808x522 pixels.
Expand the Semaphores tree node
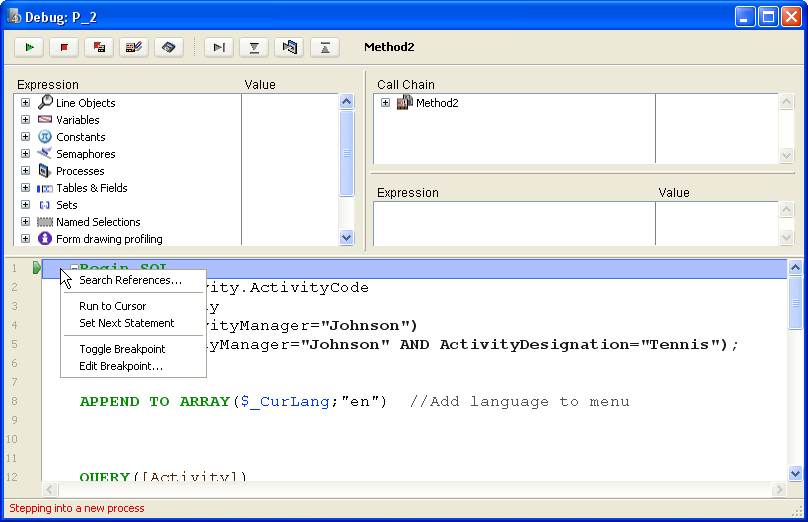[26, 154]
